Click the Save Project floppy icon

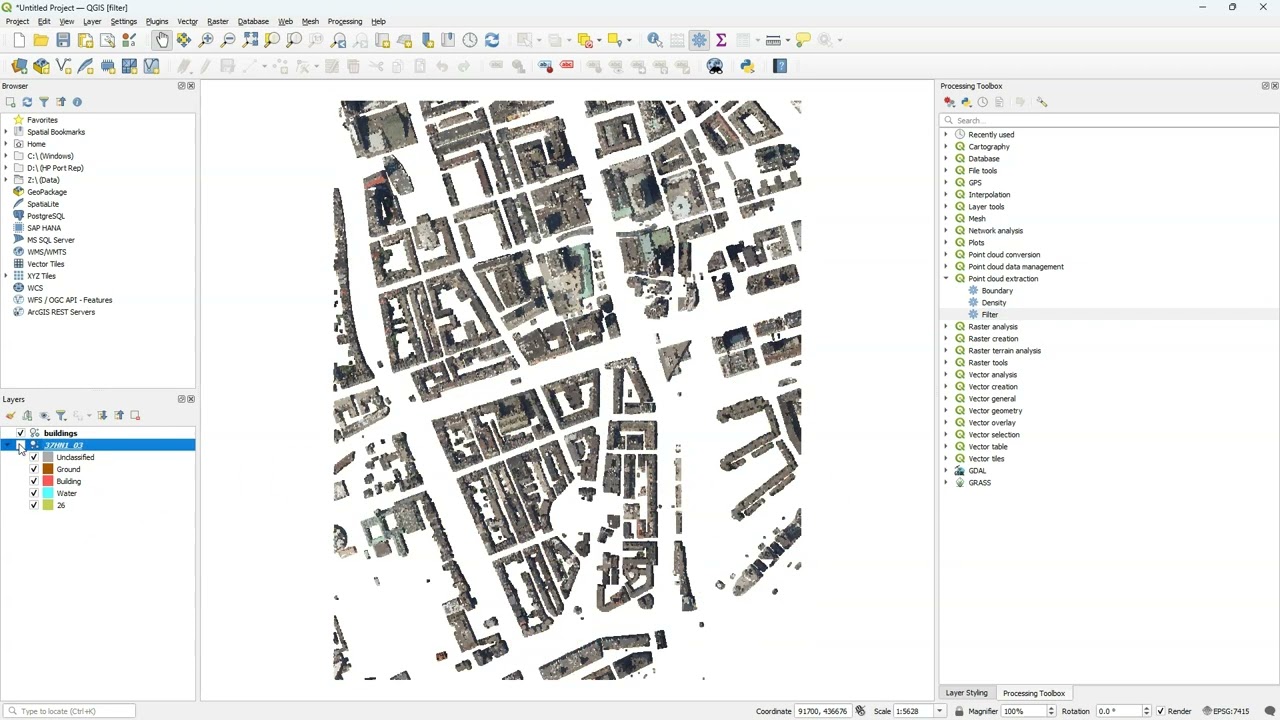pyautogui.click(x=63, y=40)
